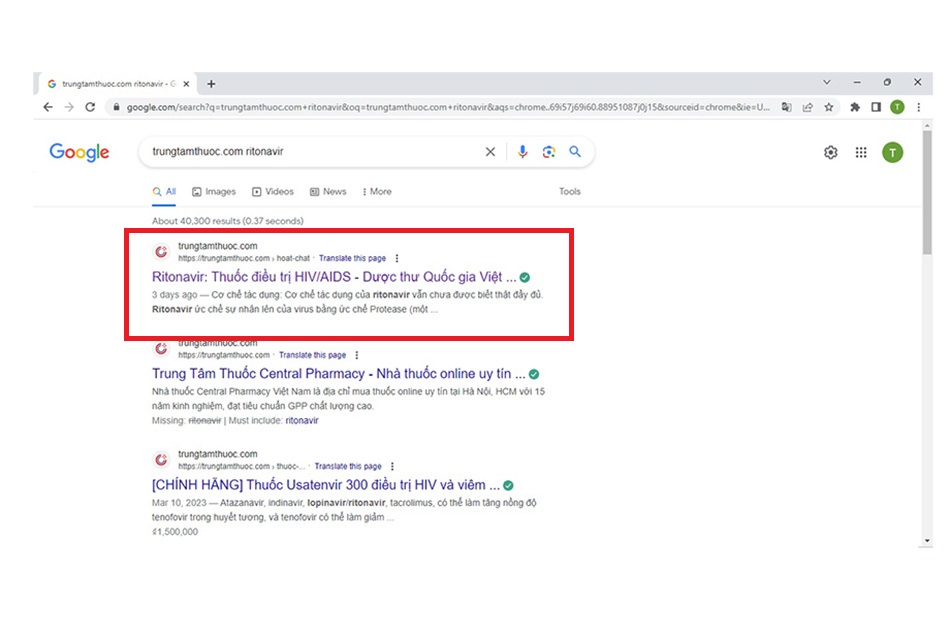Open the Tools filter options

click(570, 191)
